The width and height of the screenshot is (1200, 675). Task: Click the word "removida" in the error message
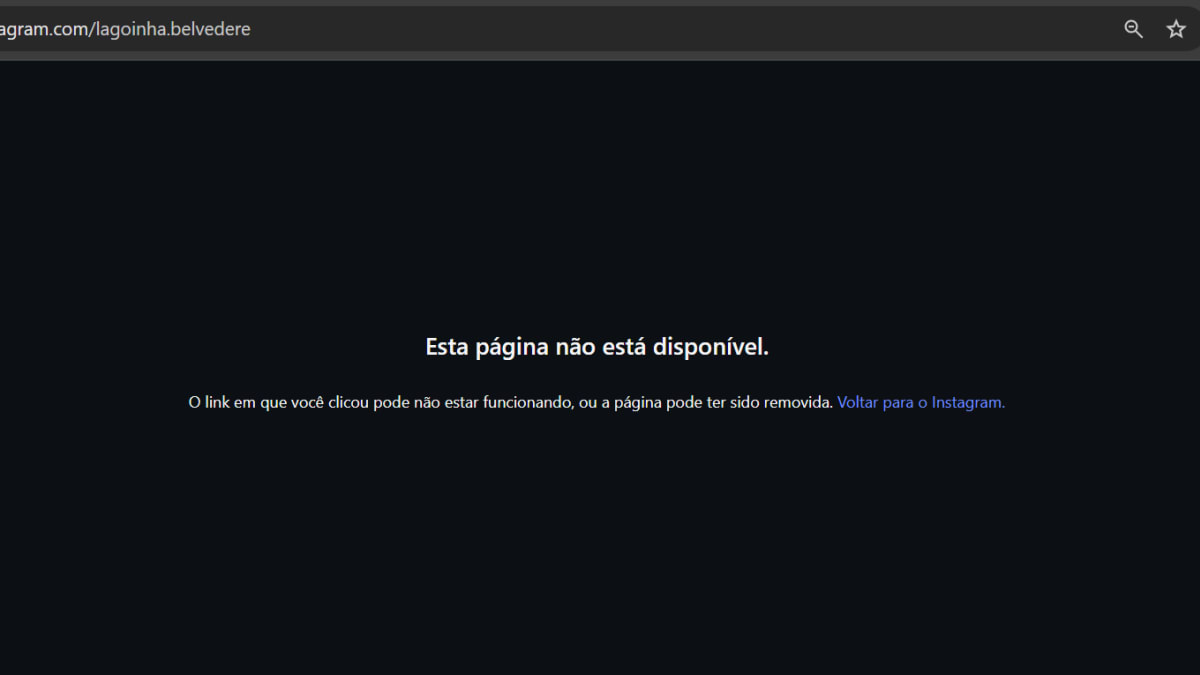point(797,402)
